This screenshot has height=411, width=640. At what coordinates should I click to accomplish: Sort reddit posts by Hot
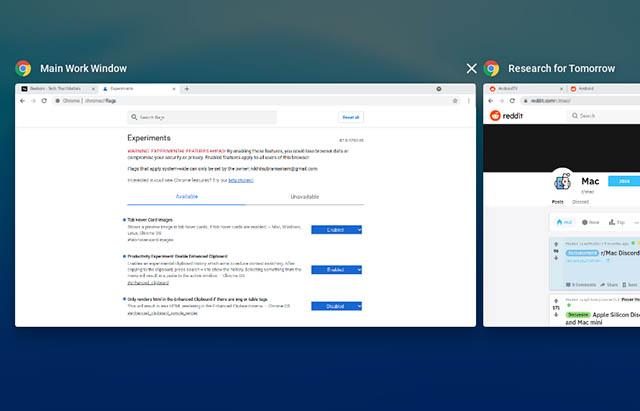pyautogui.click(x=564, y=222)
